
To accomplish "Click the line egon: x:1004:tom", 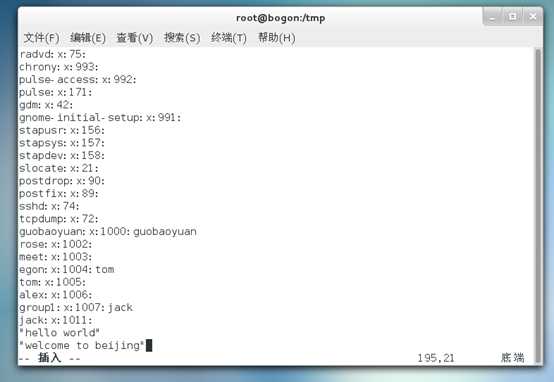I will [x=67, y=270].
